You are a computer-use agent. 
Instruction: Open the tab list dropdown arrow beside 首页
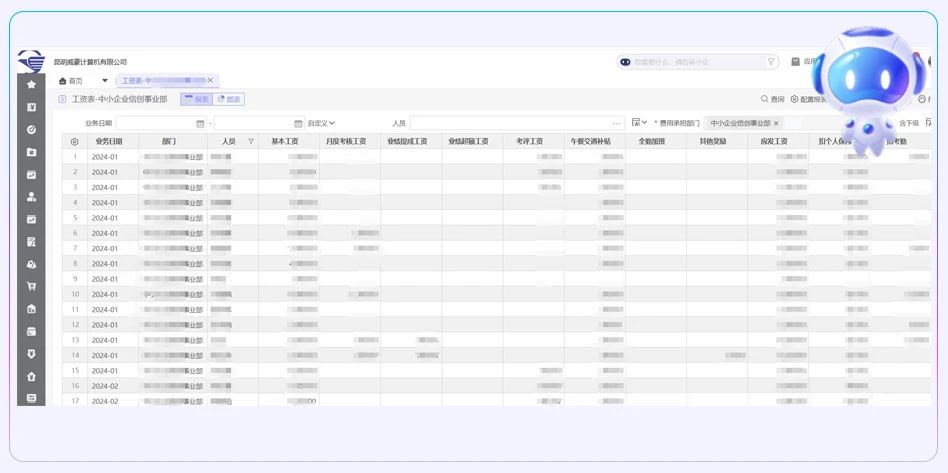(x=104, y=81)
